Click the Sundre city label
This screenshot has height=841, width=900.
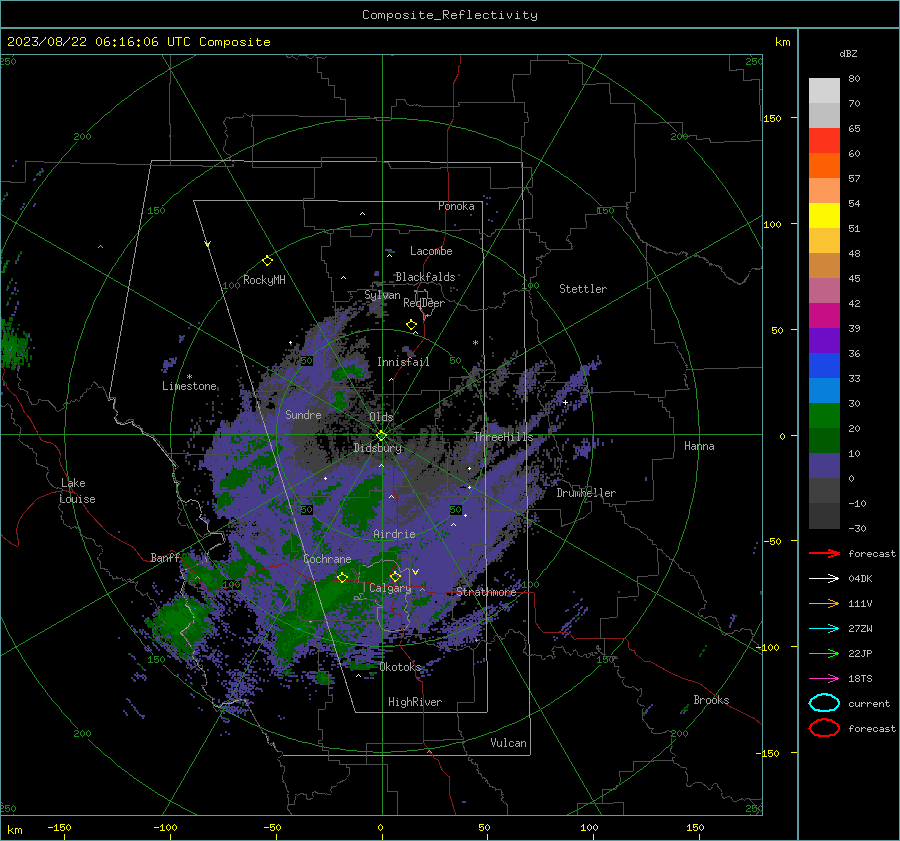[x=303, y=414]
